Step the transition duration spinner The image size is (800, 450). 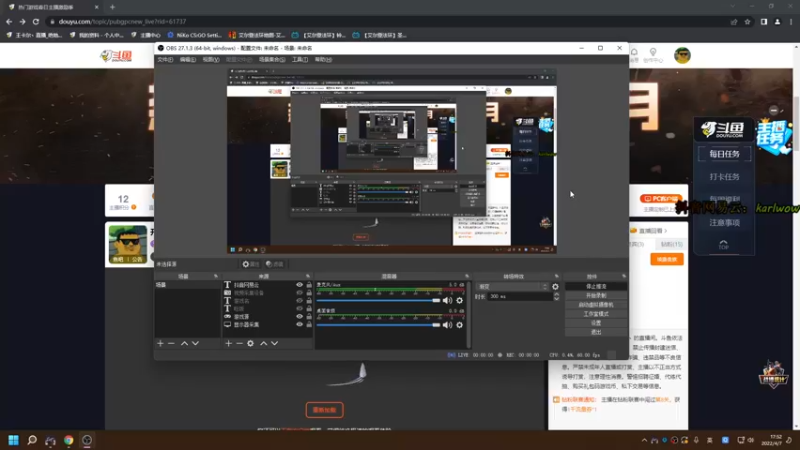[x=556, y=296]
